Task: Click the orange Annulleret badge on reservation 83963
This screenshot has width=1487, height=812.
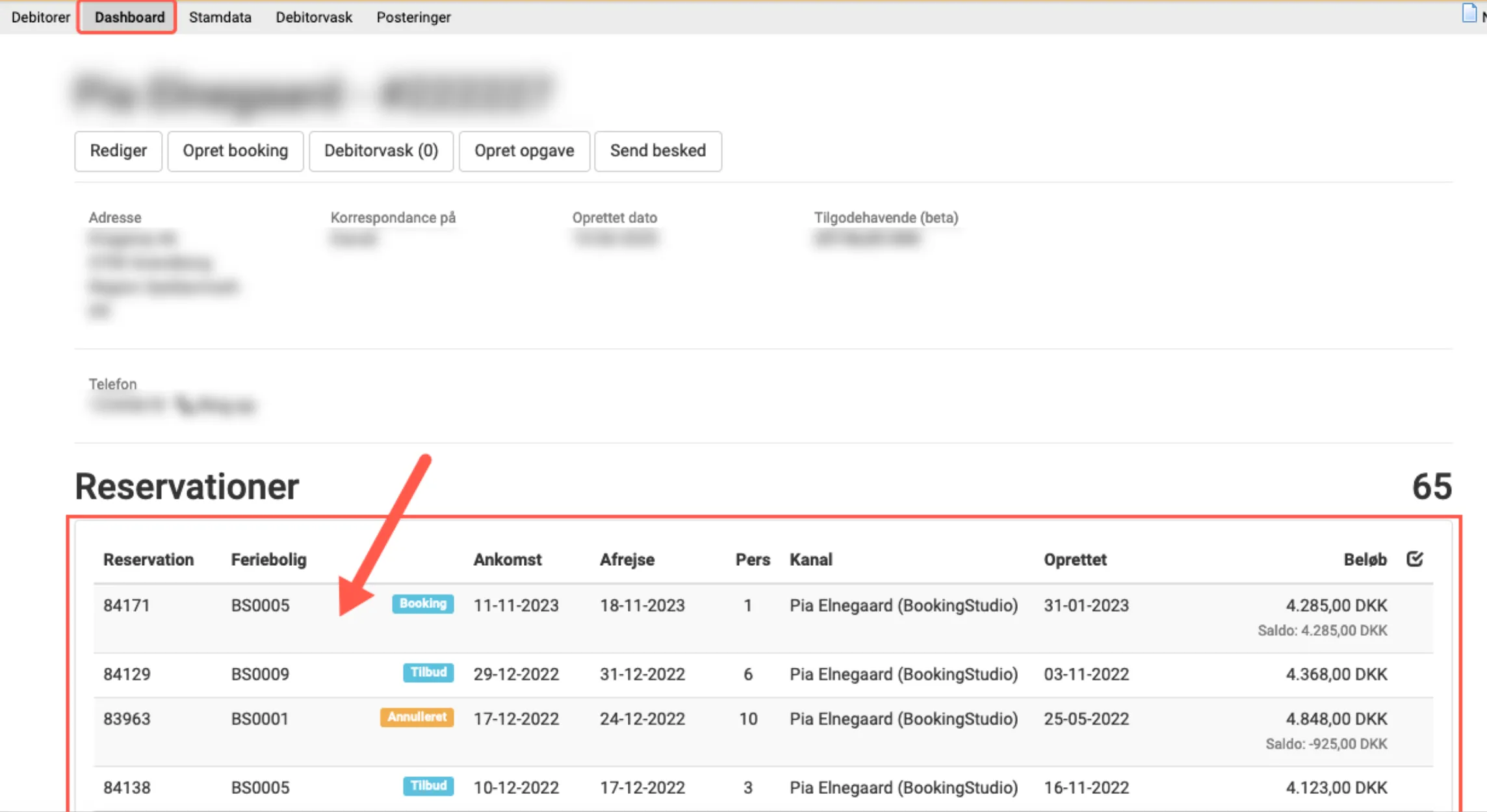Action: 416,717
